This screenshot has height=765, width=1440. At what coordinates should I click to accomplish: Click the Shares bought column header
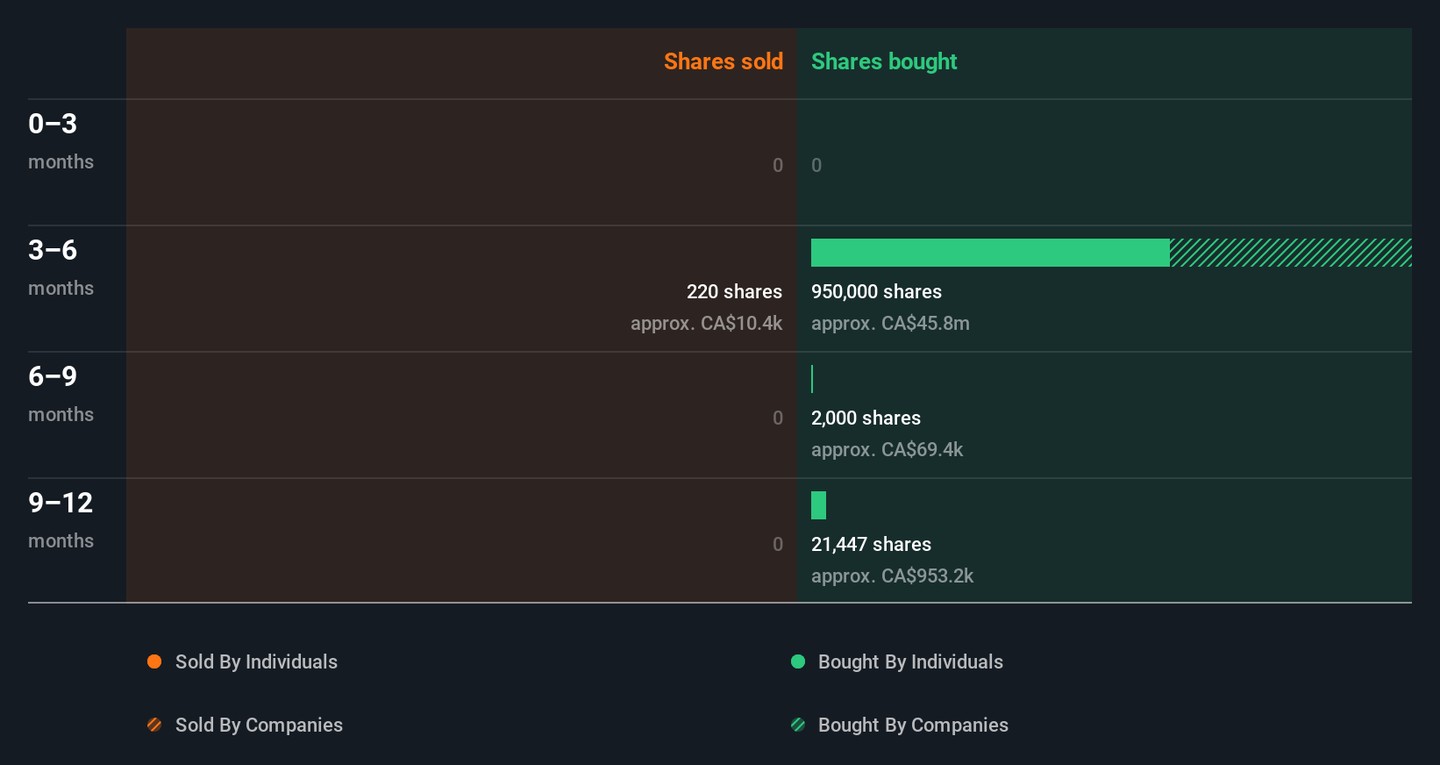[x=884, y=62]
